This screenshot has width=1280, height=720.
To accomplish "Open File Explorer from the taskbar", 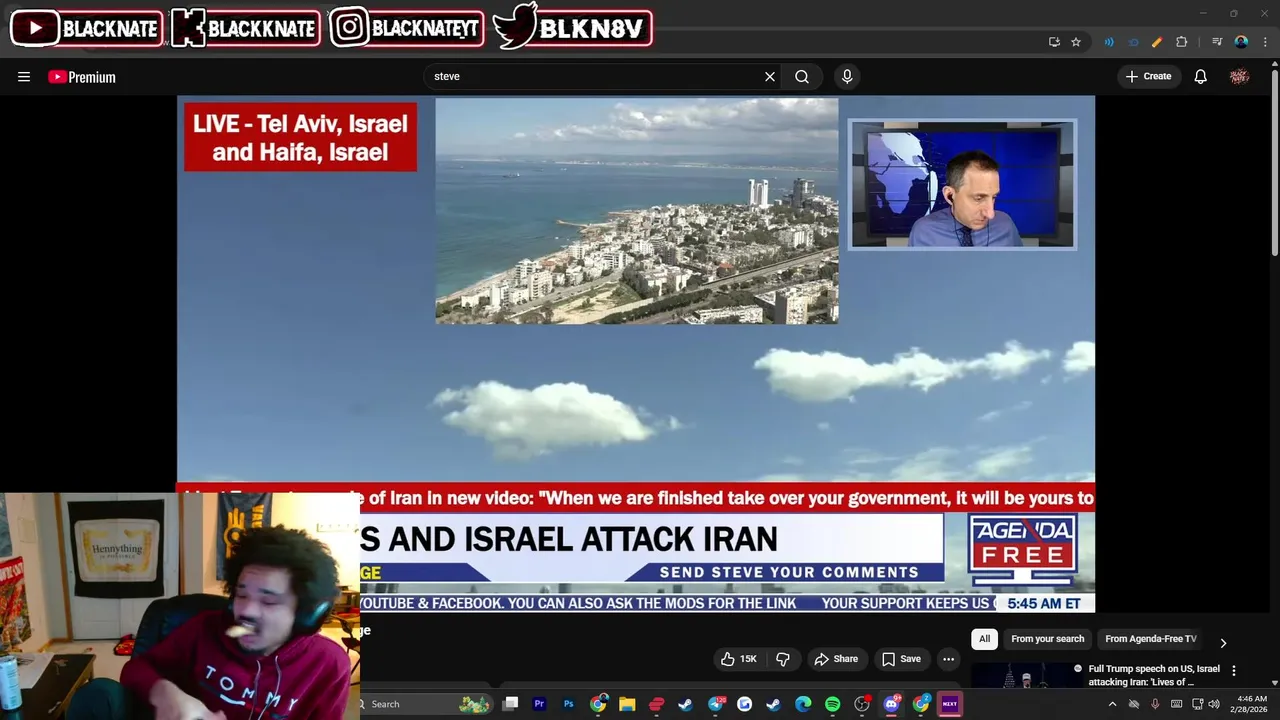I will point(627,704).
